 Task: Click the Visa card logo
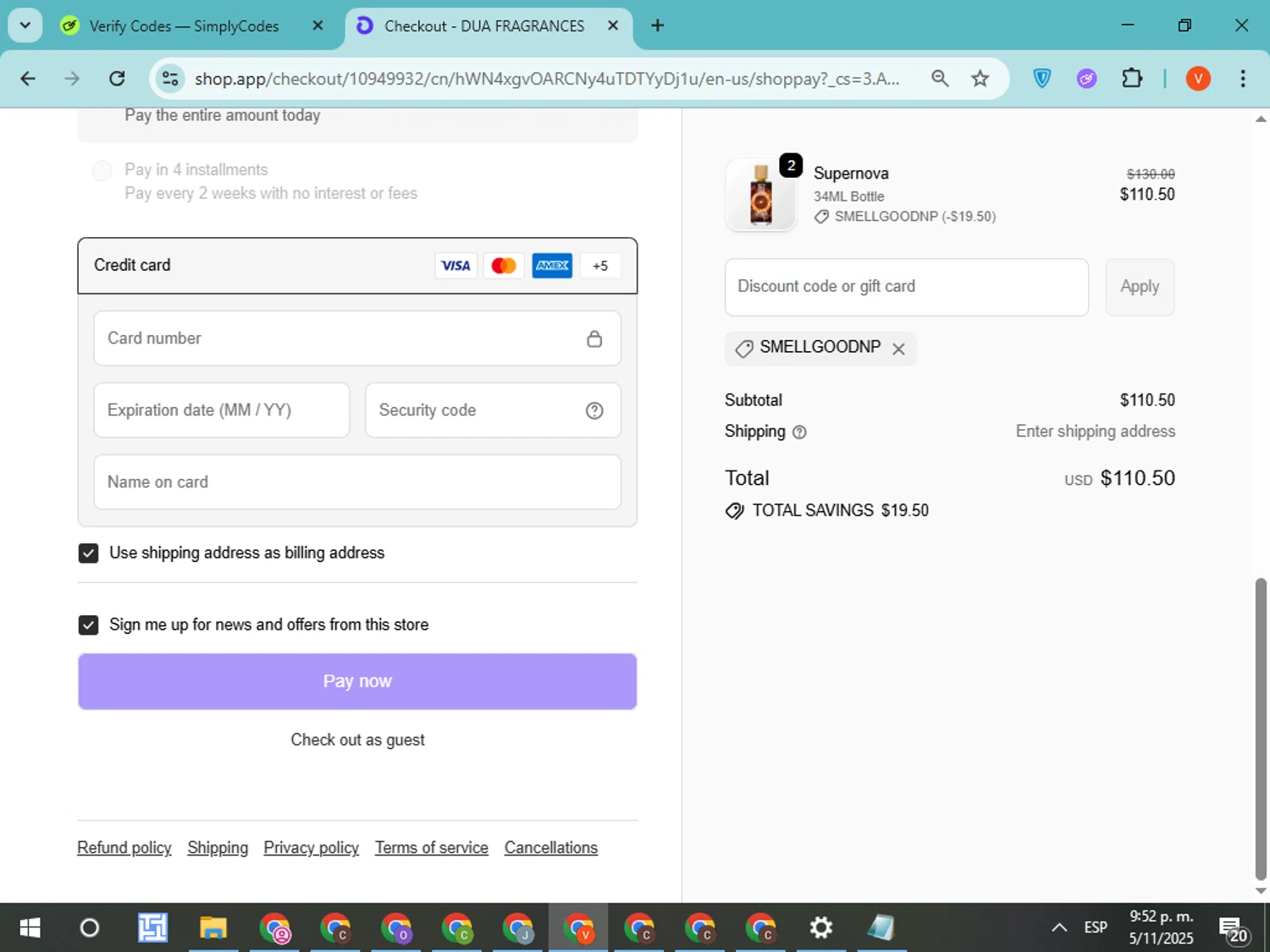pos(456,266)
